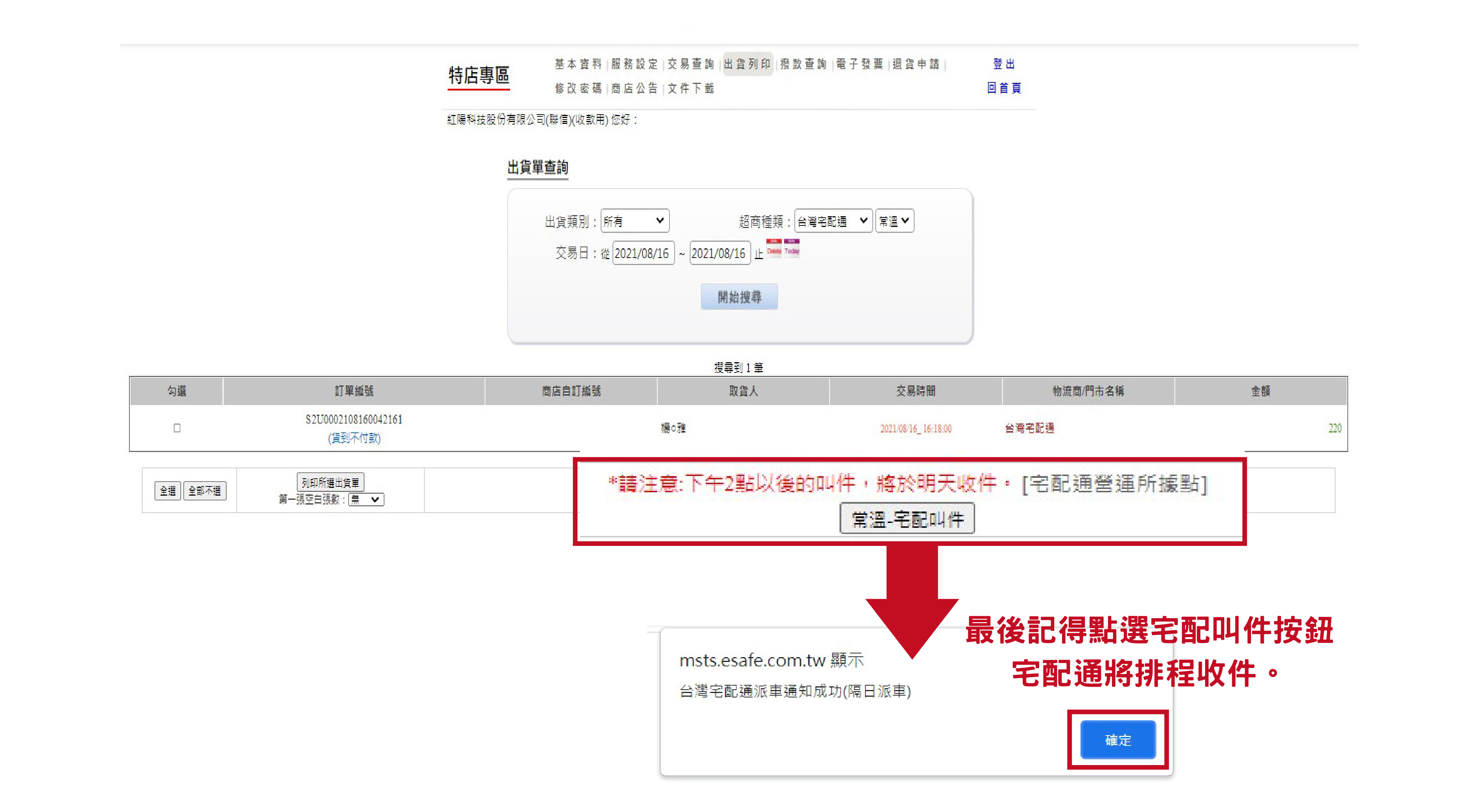Viewport: 1479px width, 812px height.
Task: Click the Delete date calendar icon
Action: [774, 248]
